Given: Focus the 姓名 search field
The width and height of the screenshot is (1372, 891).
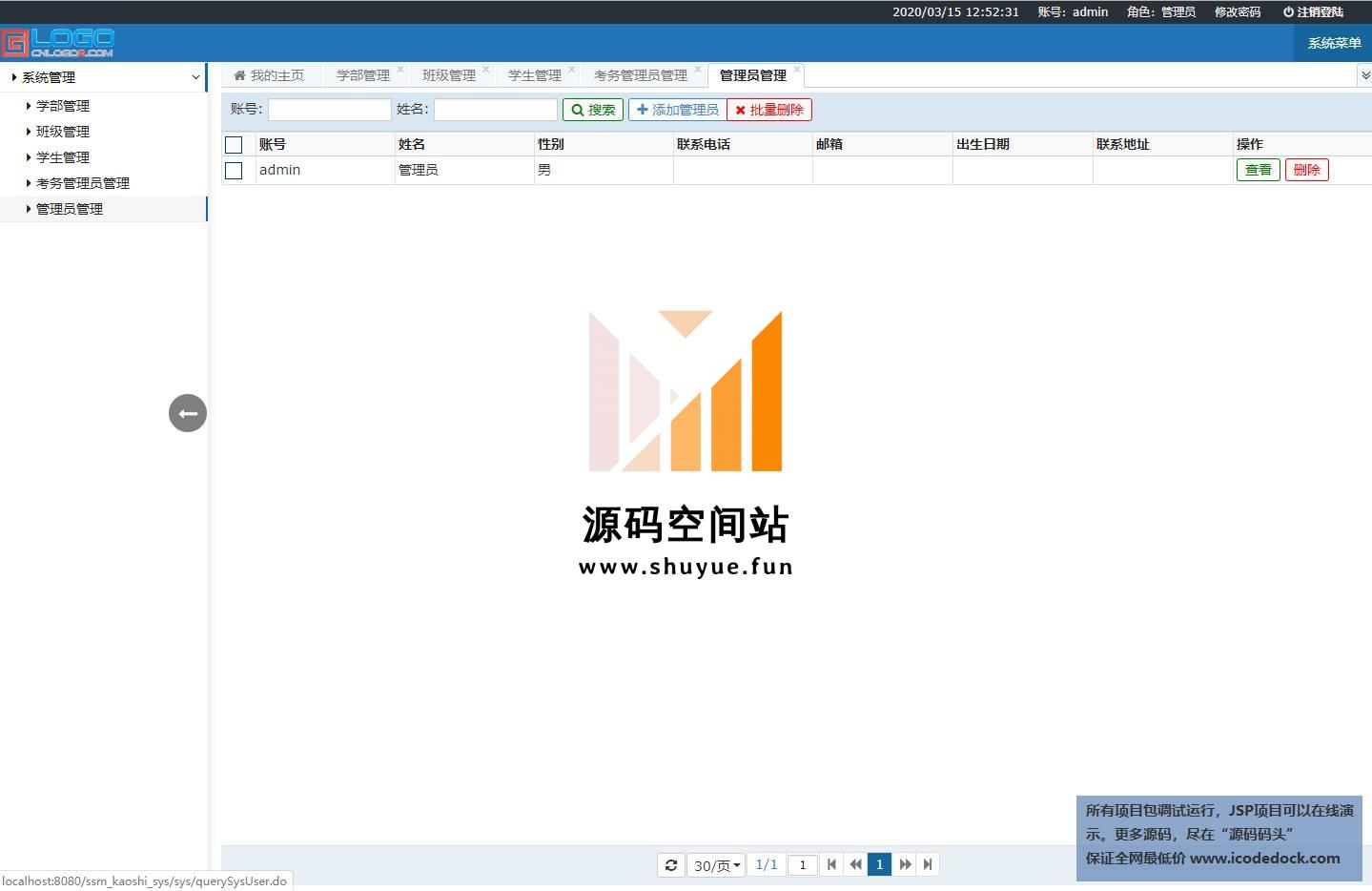Looking at the screenshot, I should [496, 110].
